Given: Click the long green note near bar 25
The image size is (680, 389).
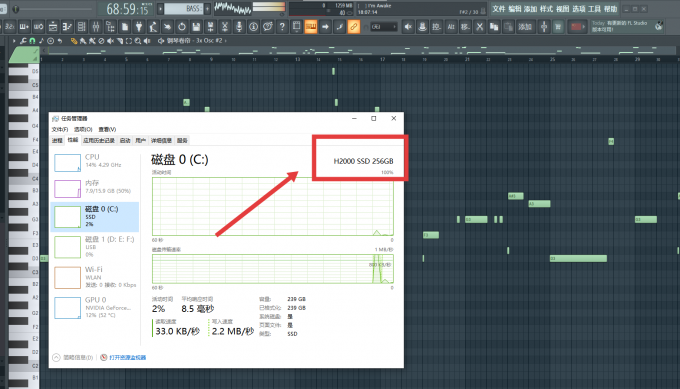Looking at the screenshot, I should [578, 258].
